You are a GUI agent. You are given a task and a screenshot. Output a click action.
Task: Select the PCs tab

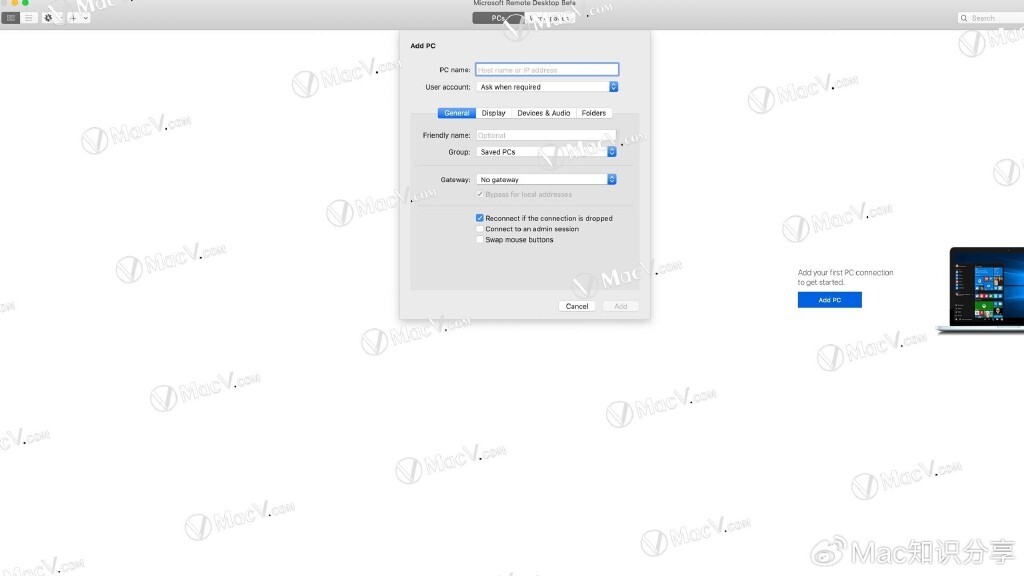point(498,18)
